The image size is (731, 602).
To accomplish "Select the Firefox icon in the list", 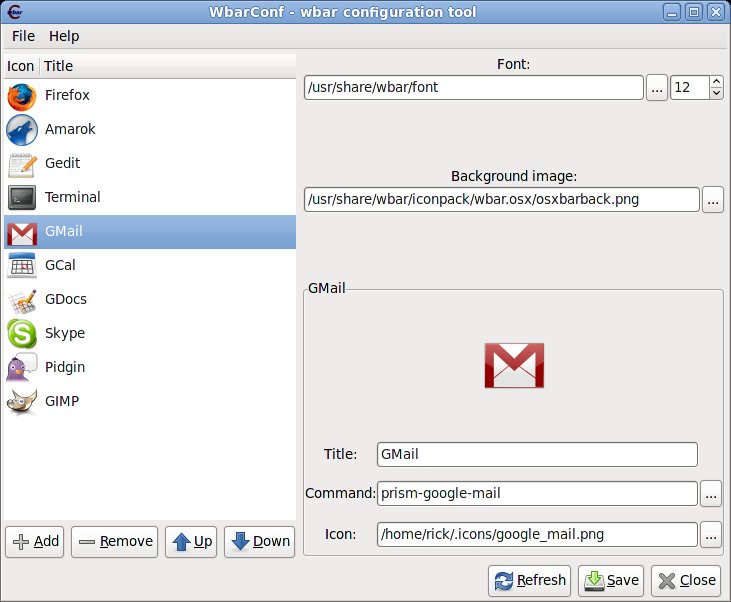I will pos(21,96).
